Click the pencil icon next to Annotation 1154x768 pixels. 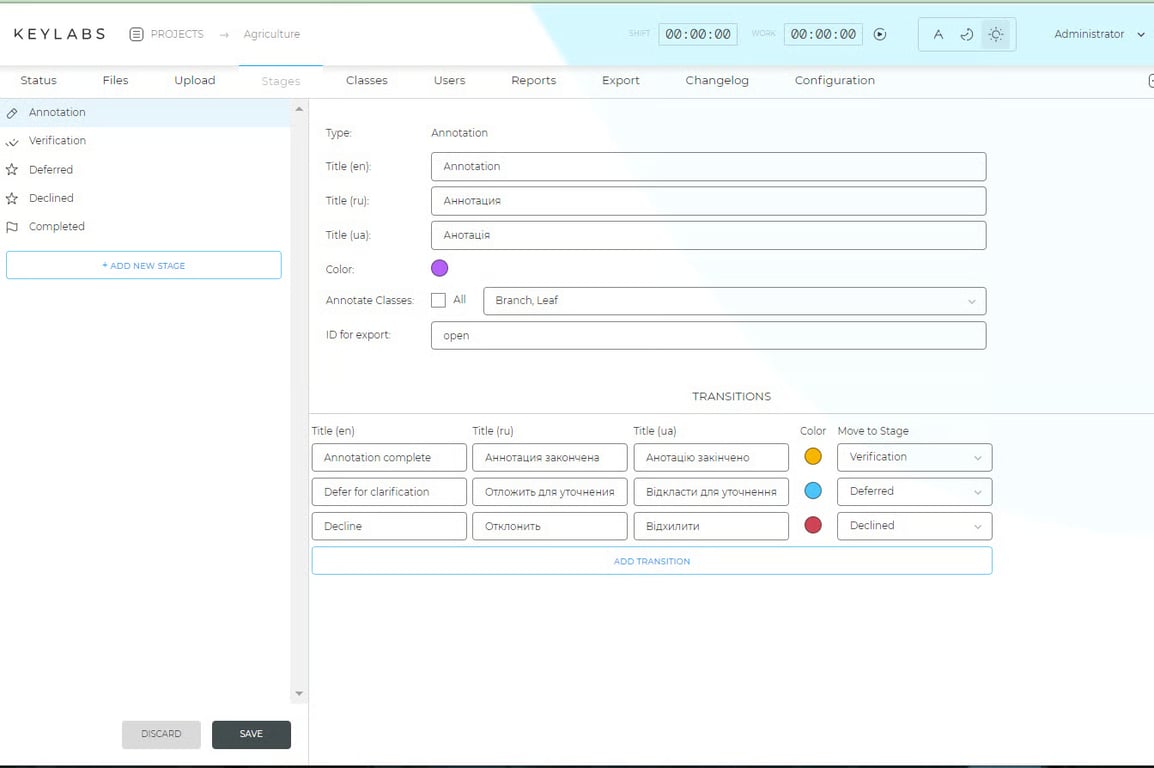click(12, 113)
